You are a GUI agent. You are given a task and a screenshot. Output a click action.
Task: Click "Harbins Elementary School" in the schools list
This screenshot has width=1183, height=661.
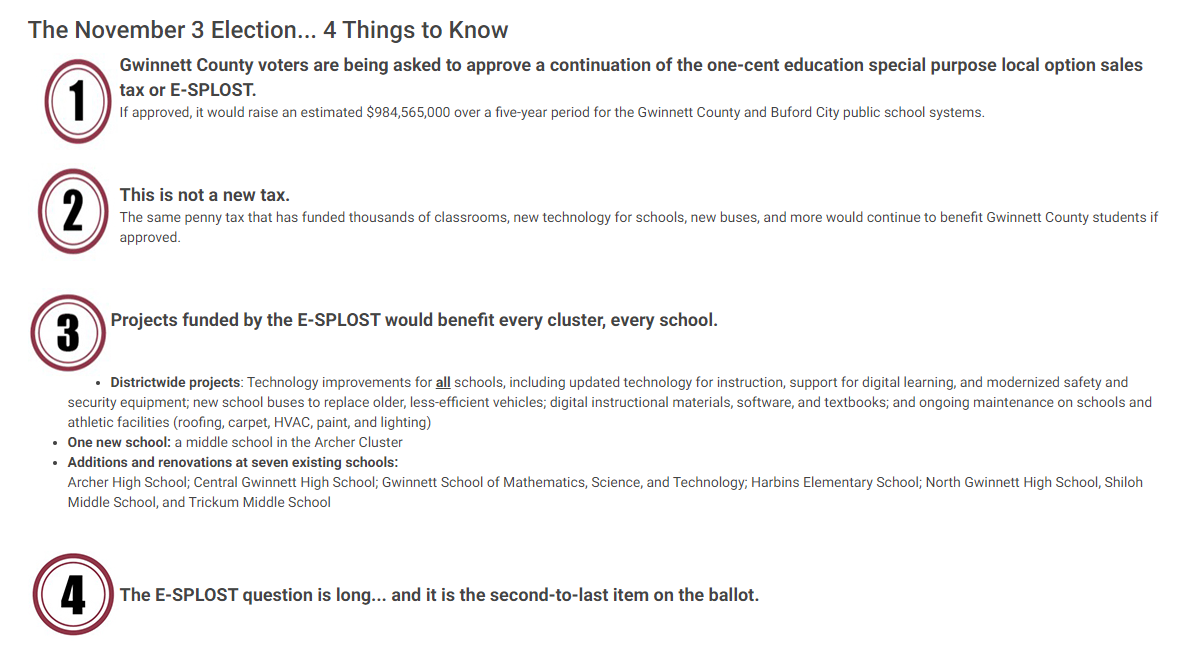click(836, 482)
